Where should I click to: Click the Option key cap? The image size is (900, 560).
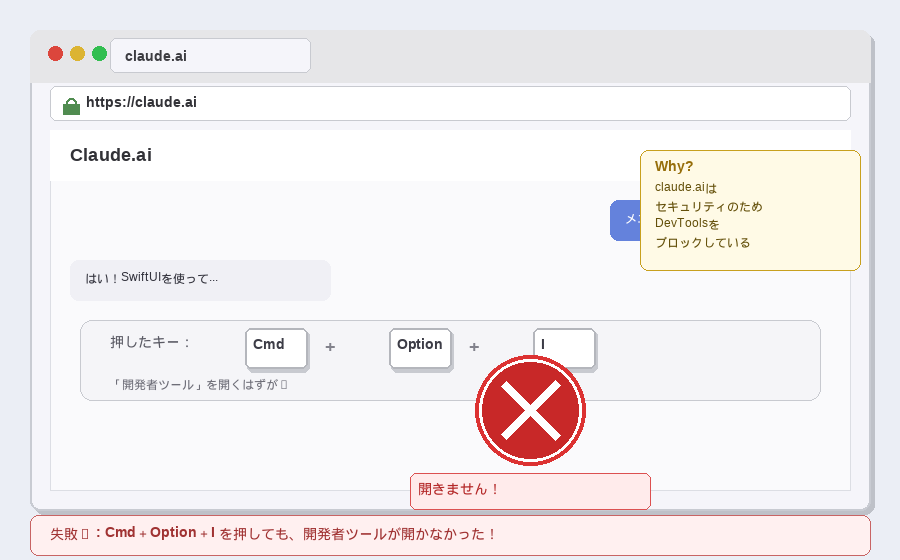point(420,348)
